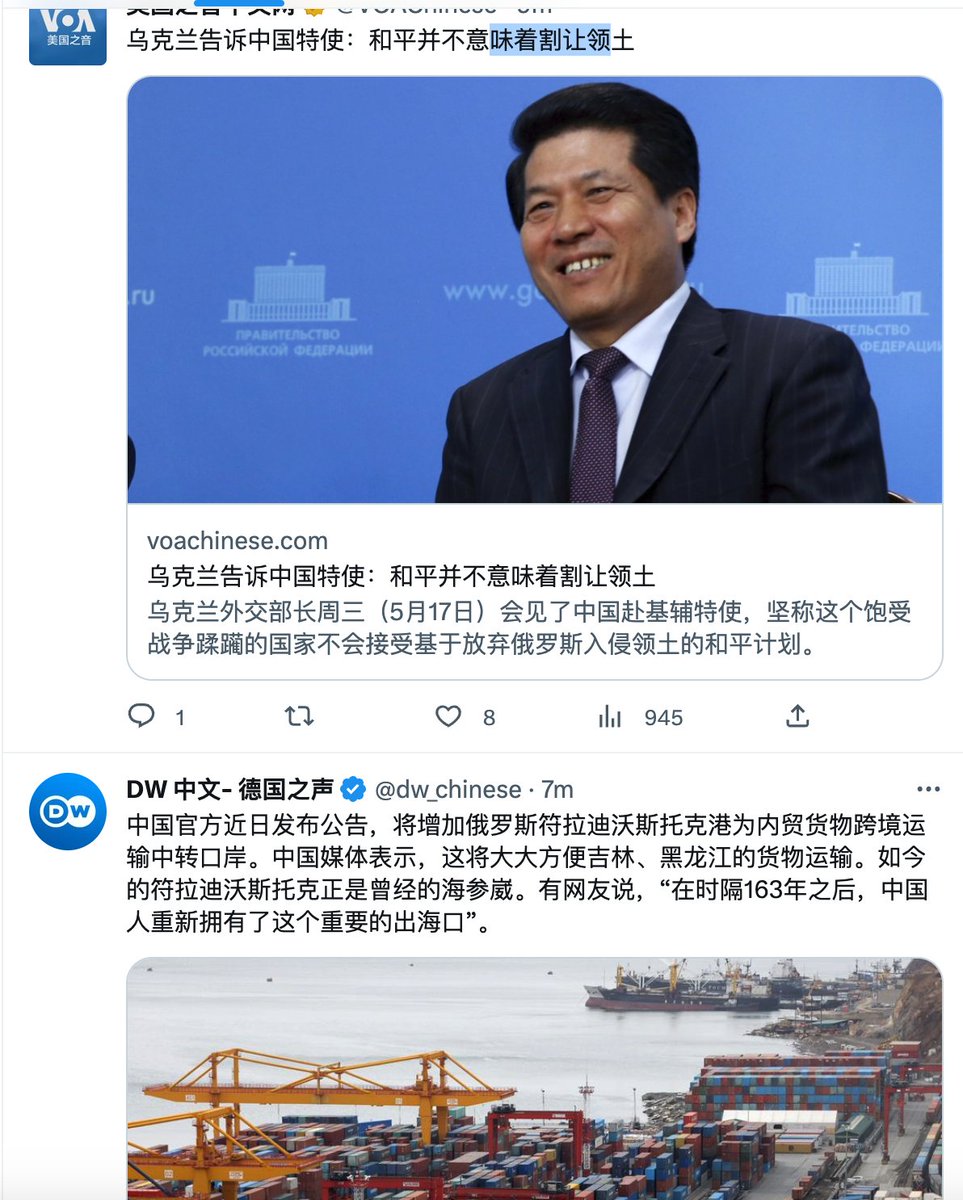Image resolution: width=963 pixels, height=1200 pixels.
Task: Open the card headline 乌克兰告诉中国特使
Action: [401, 576]
